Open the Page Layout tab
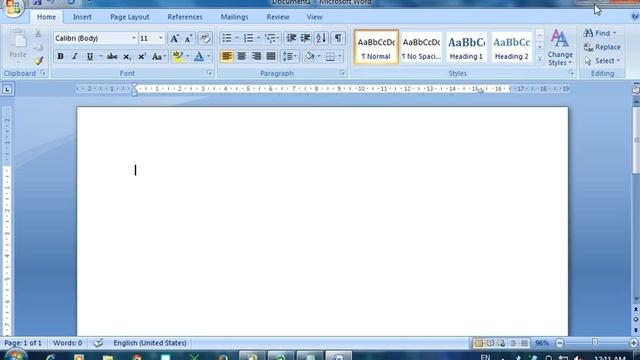This screenshot has width=640, height=360. 130,17
